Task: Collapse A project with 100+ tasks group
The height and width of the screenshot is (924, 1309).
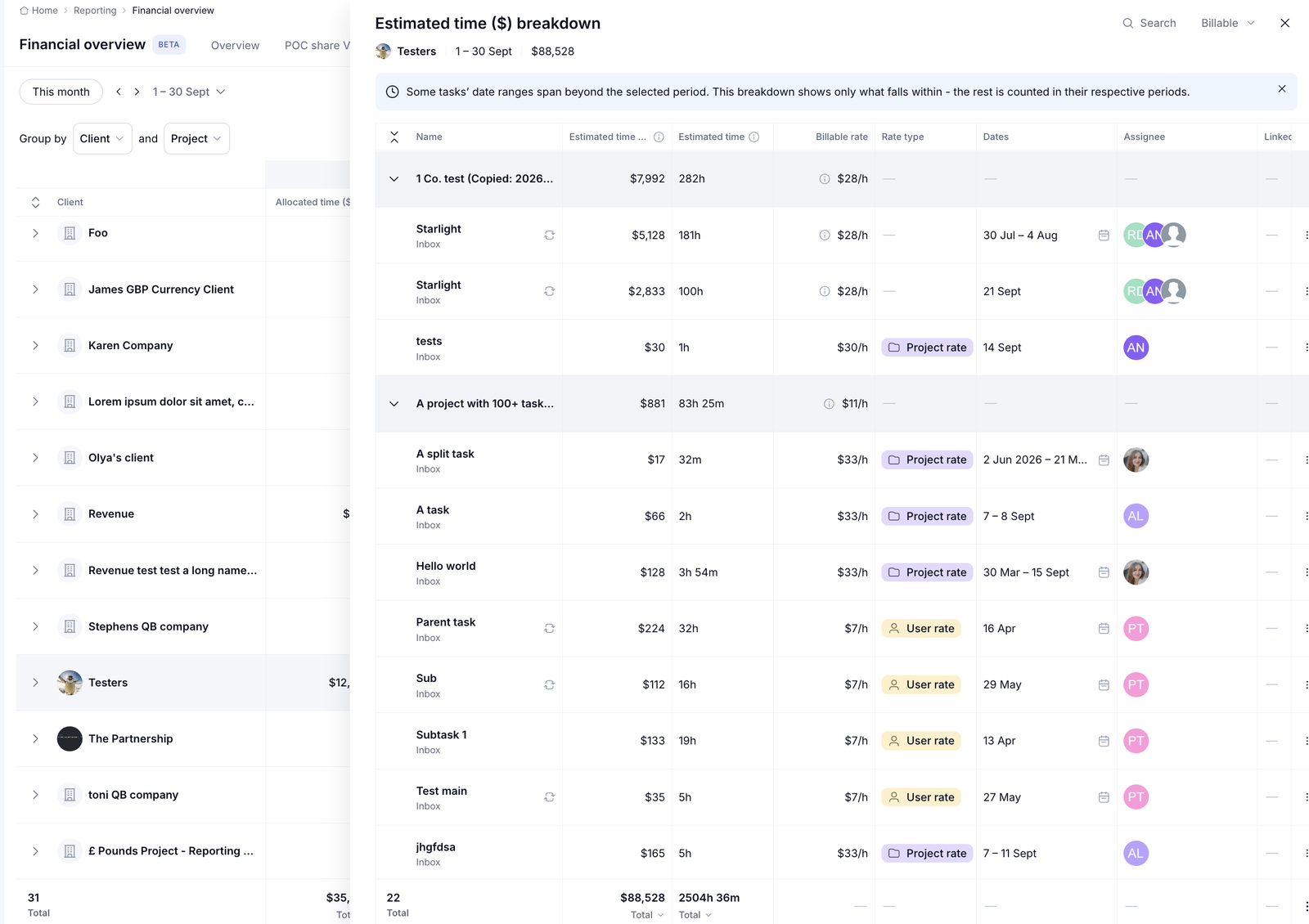Action: [x=394, y=404]
